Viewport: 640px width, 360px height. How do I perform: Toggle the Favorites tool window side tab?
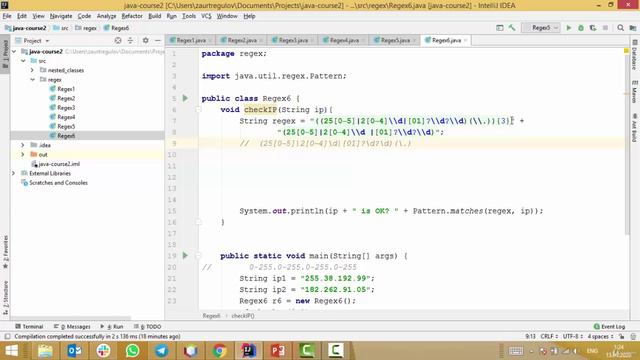[5, 251]
